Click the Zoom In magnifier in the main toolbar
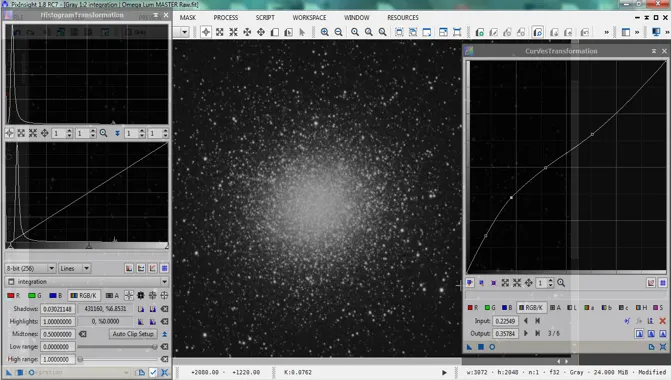671x380 pixels. coord(325,32)
